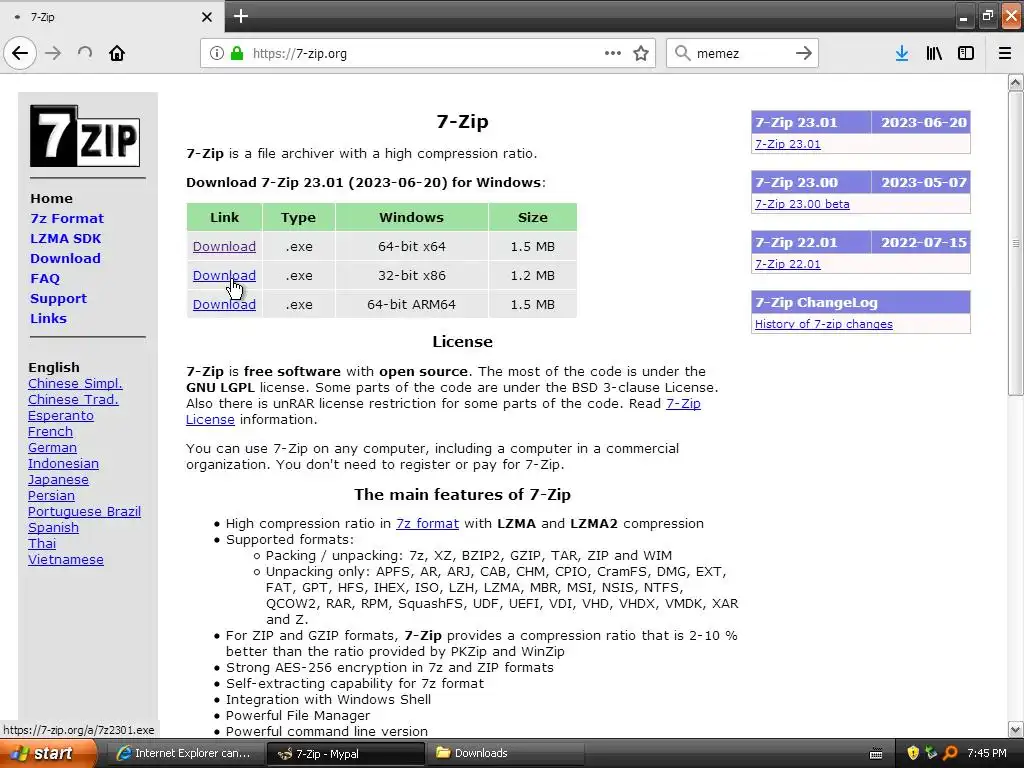
Task: Switch language to Japanese
Action: pyautogui.click(x=58, y=480)
